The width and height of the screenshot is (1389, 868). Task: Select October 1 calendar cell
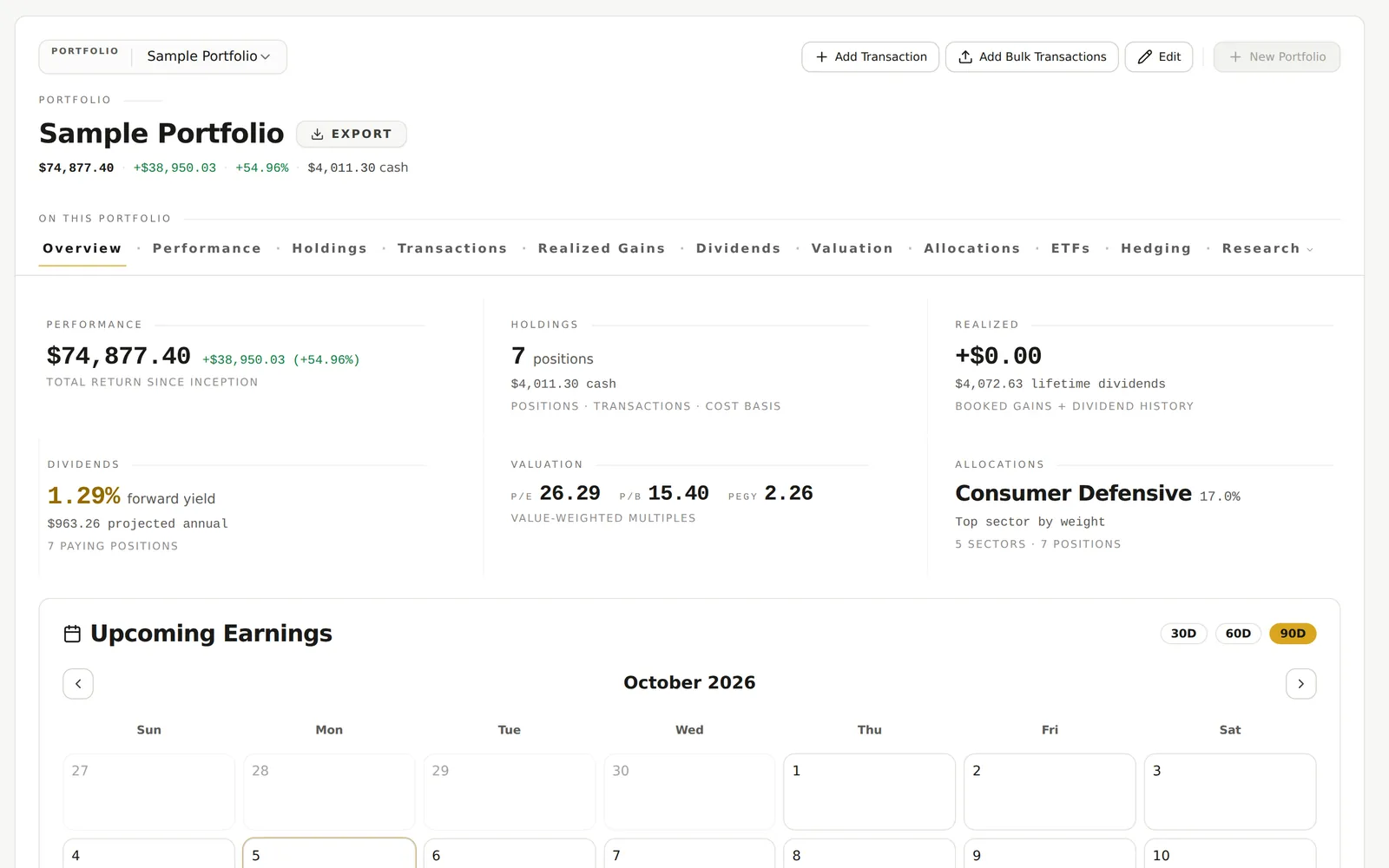point(869,792)
